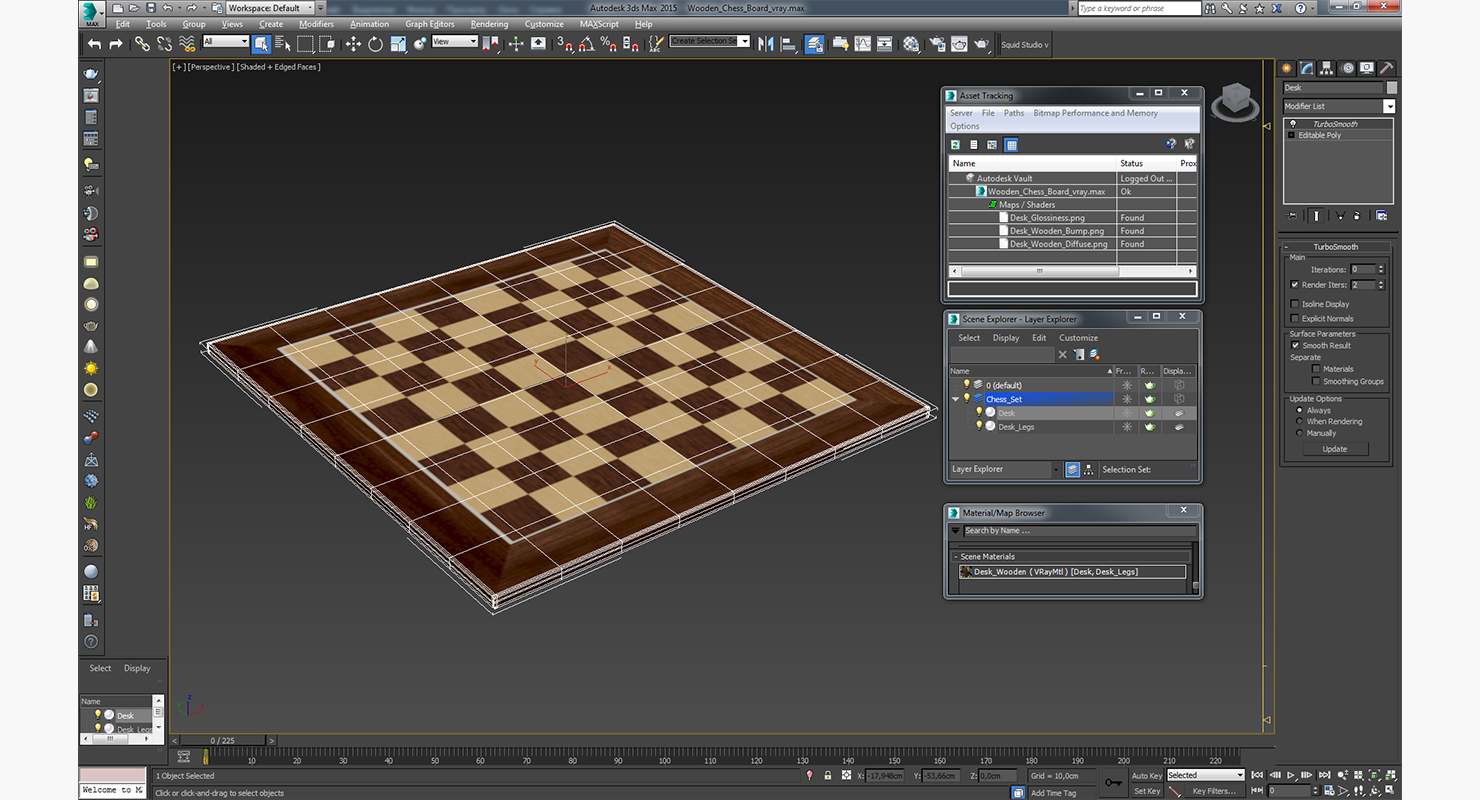
Task: Toggle Render Iters checkbox
Action: click(x=1295, y=285)
